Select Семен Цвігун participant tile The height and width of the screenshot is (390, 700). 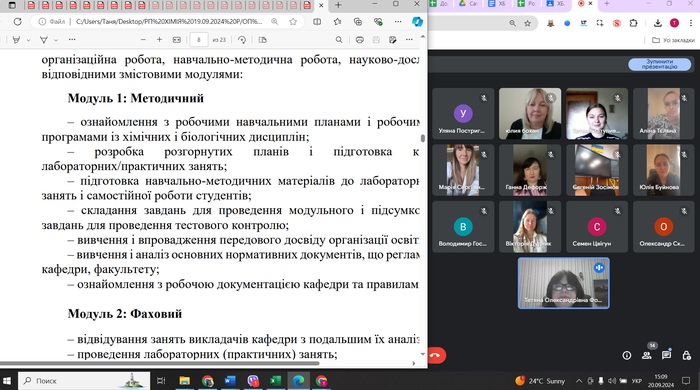coord(596,227)
